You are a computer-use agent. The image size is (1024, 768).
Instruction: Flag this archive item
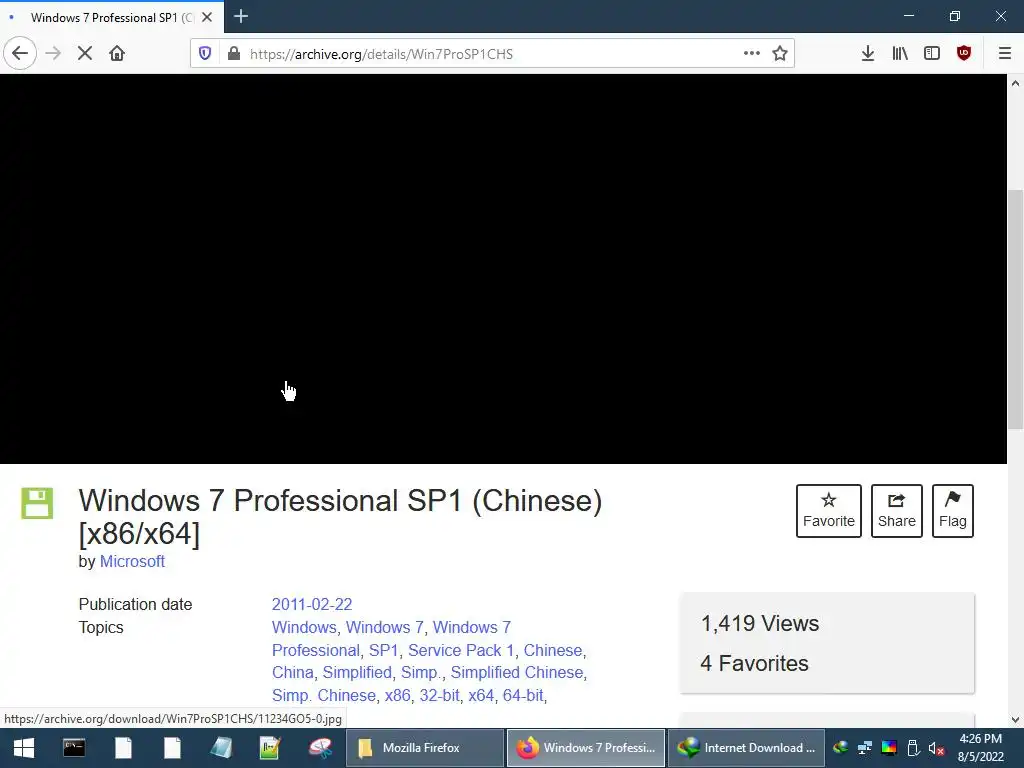point(953,511)
